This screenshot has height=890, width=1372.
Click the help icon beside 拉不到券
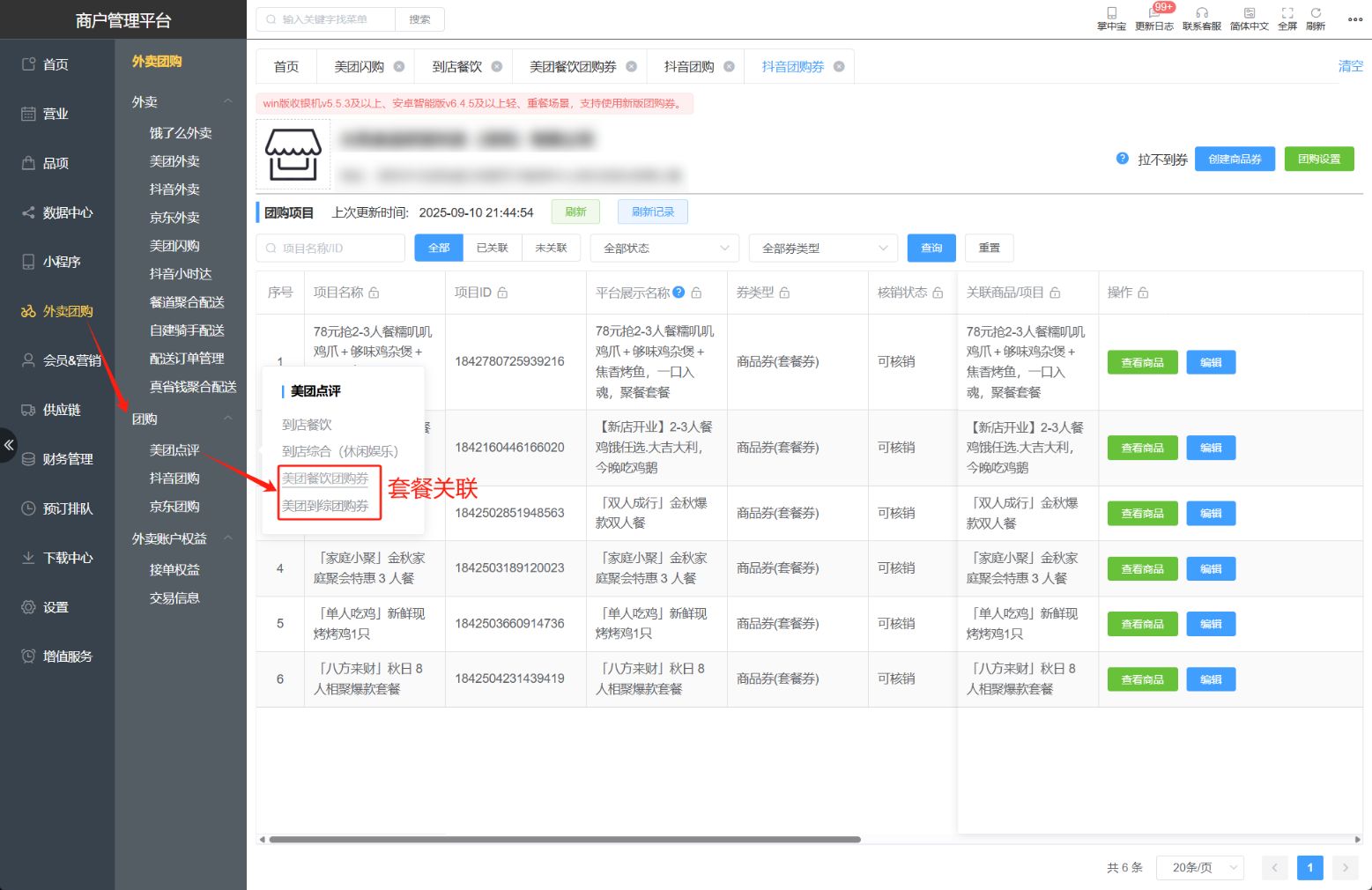pyautogui.click(x=1122, y=159)
